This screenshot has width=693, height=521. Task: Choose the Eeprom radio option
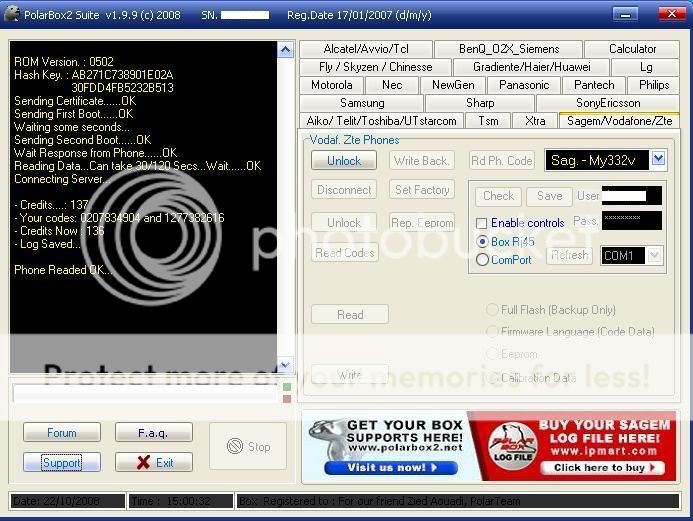coord(491,354)
